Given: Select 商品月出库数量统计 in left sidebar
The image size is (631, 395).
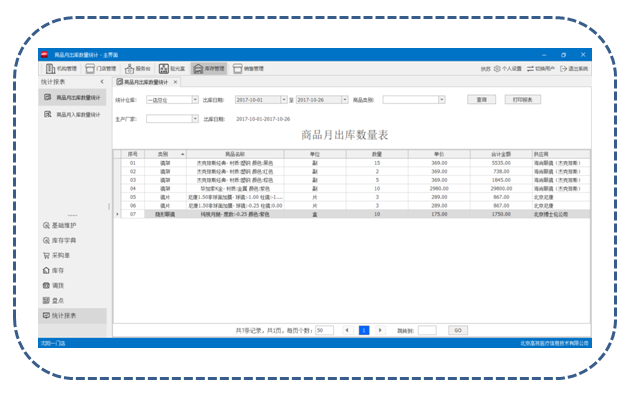Looking at the screenshot, I should coord(72,97).
